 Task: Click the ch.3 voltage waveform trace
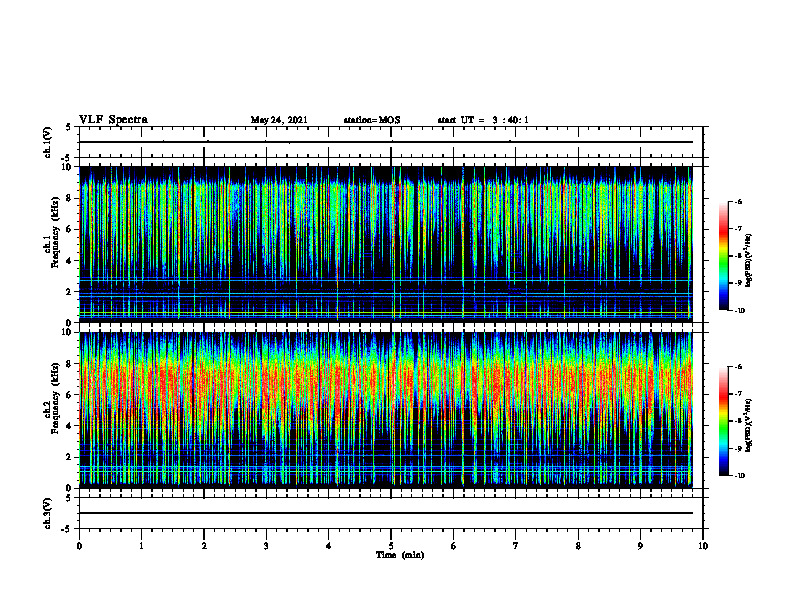tap(386, 513)
